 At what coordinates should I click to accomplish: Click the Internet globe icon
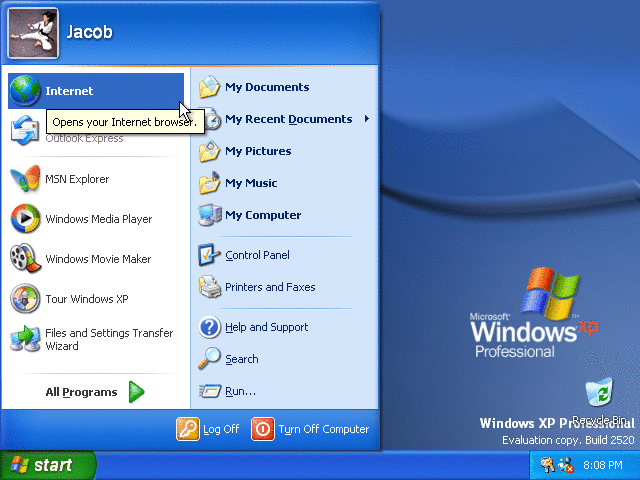[x=25, y=91]
